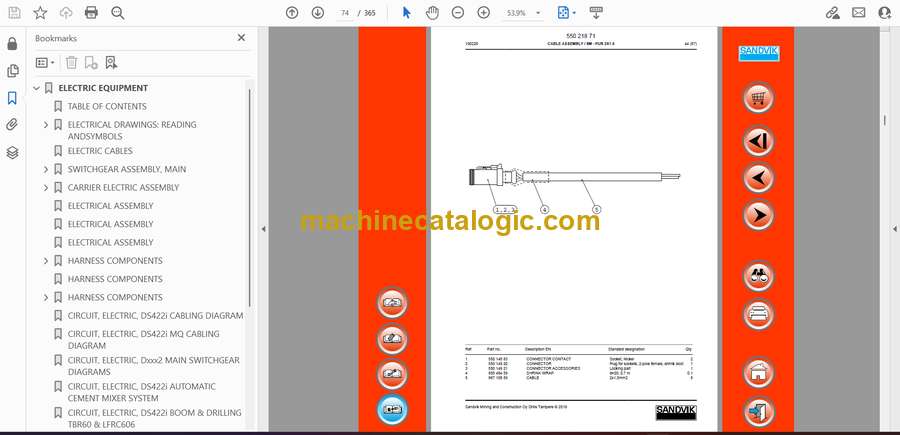The width and height of the screenshot is (900, 435).
Task: Bookmark this file with the star icon
Action: (x=40, y=13)
